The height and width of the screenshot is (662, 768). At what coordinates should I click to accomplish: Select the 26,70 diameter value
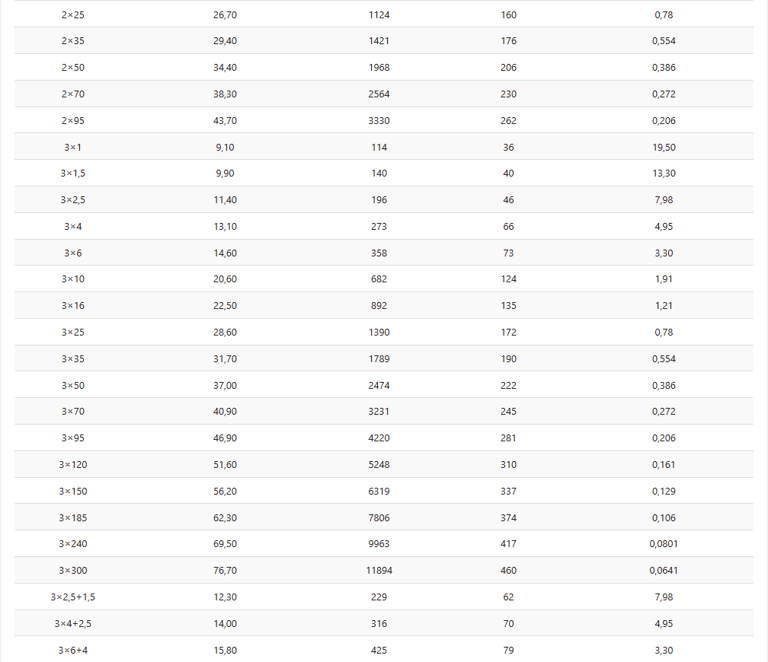point(225,15)
